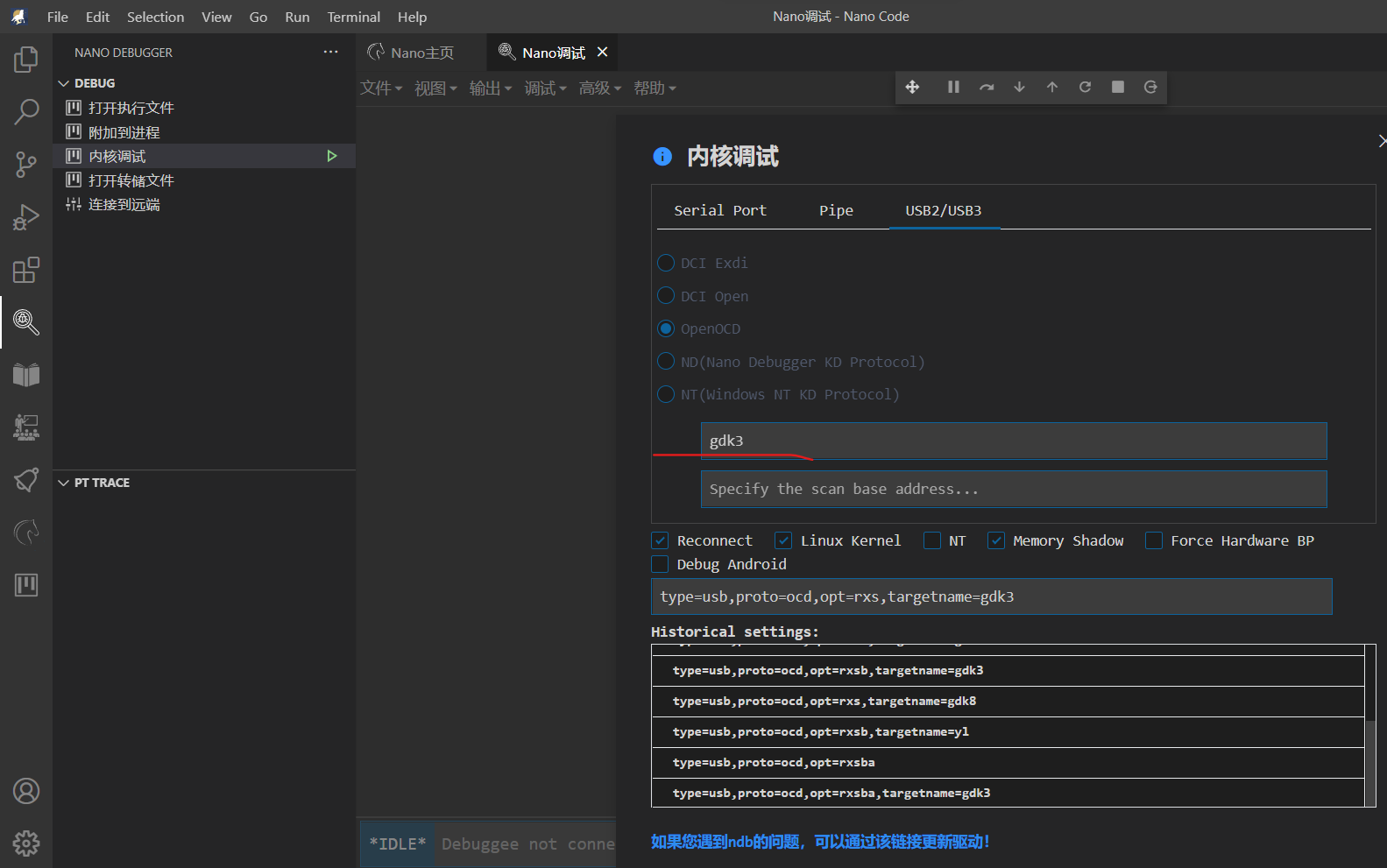
Task: Click the ndb driver update link
Action: [x=820, y=842]
